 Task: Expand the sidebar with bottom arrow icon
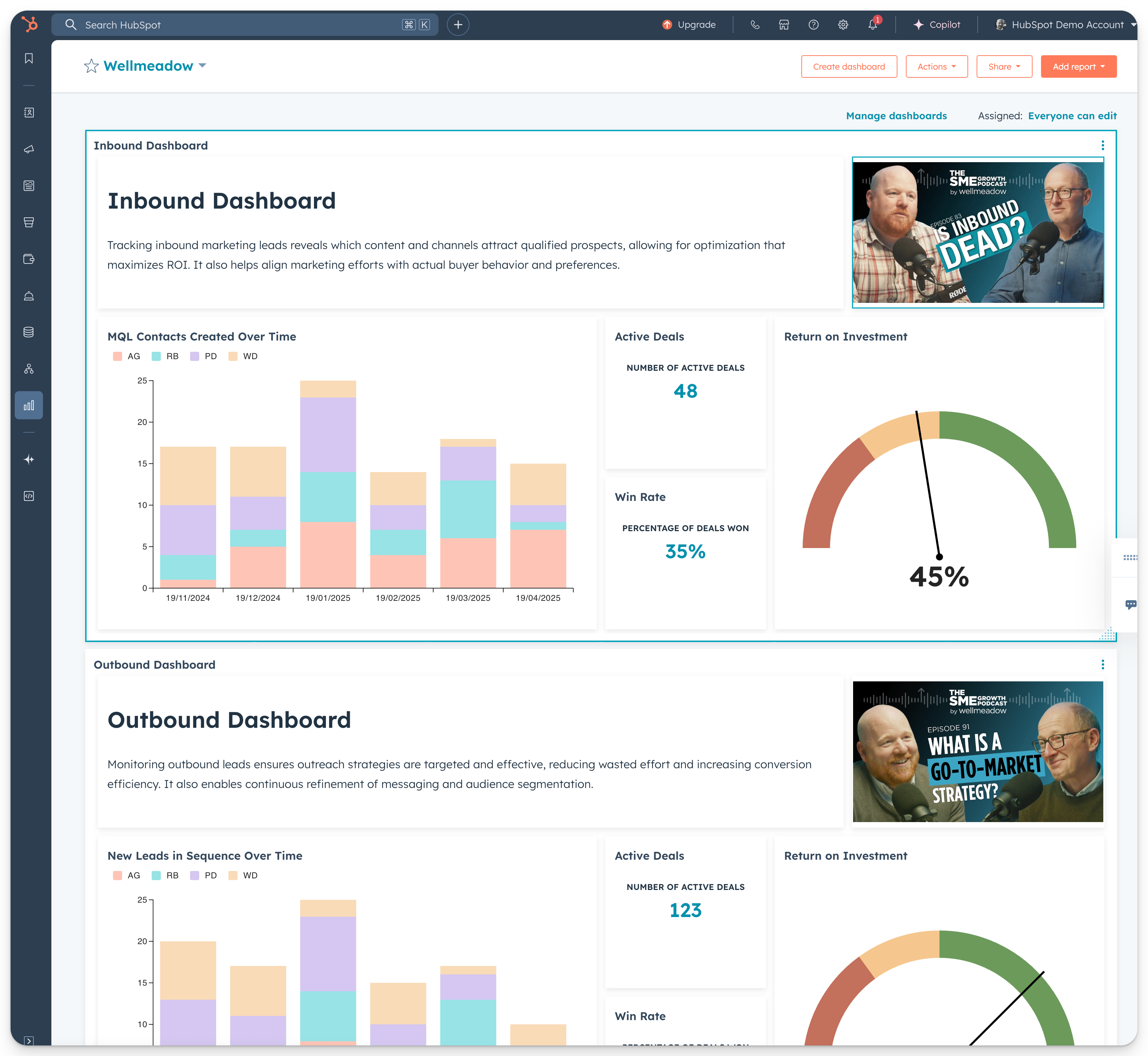point(29,1041)
